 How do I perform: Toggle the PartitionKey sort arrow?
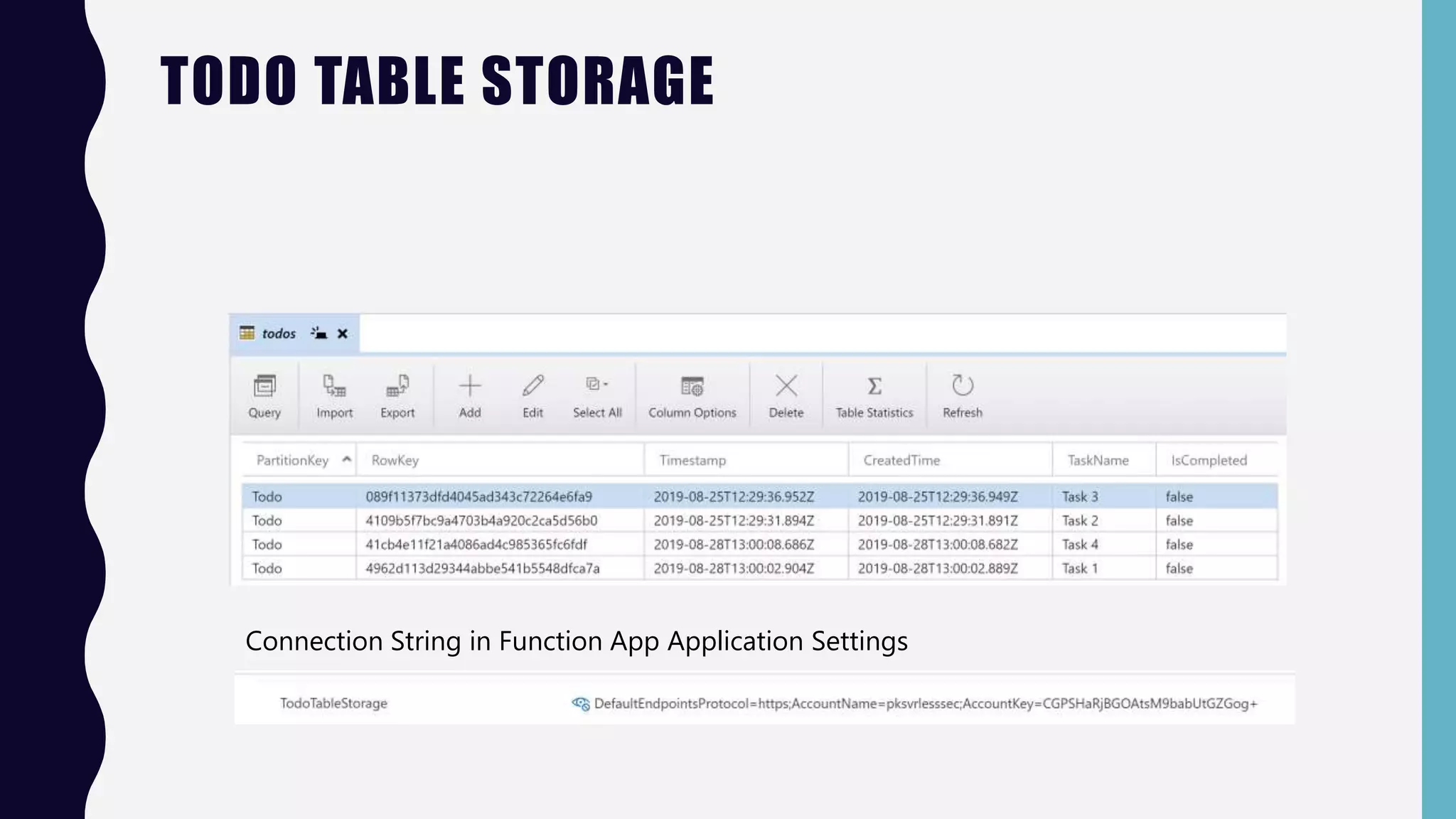pyautogui.click(x=346, y=459)
